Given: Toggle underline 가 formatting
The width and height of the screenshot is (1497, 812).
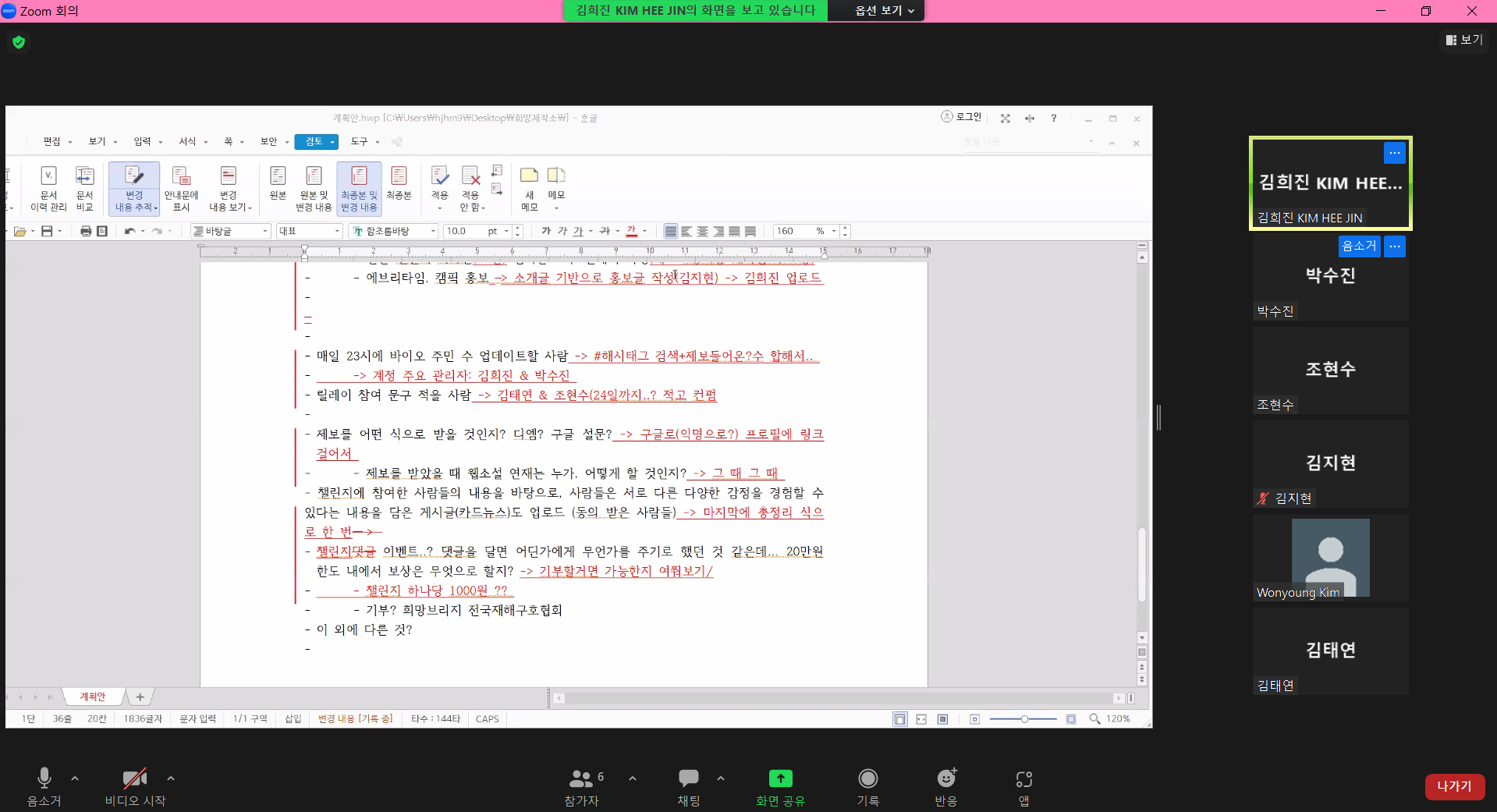Looking at the screenshot, I should pyautogui.click(x=578, y=231).
